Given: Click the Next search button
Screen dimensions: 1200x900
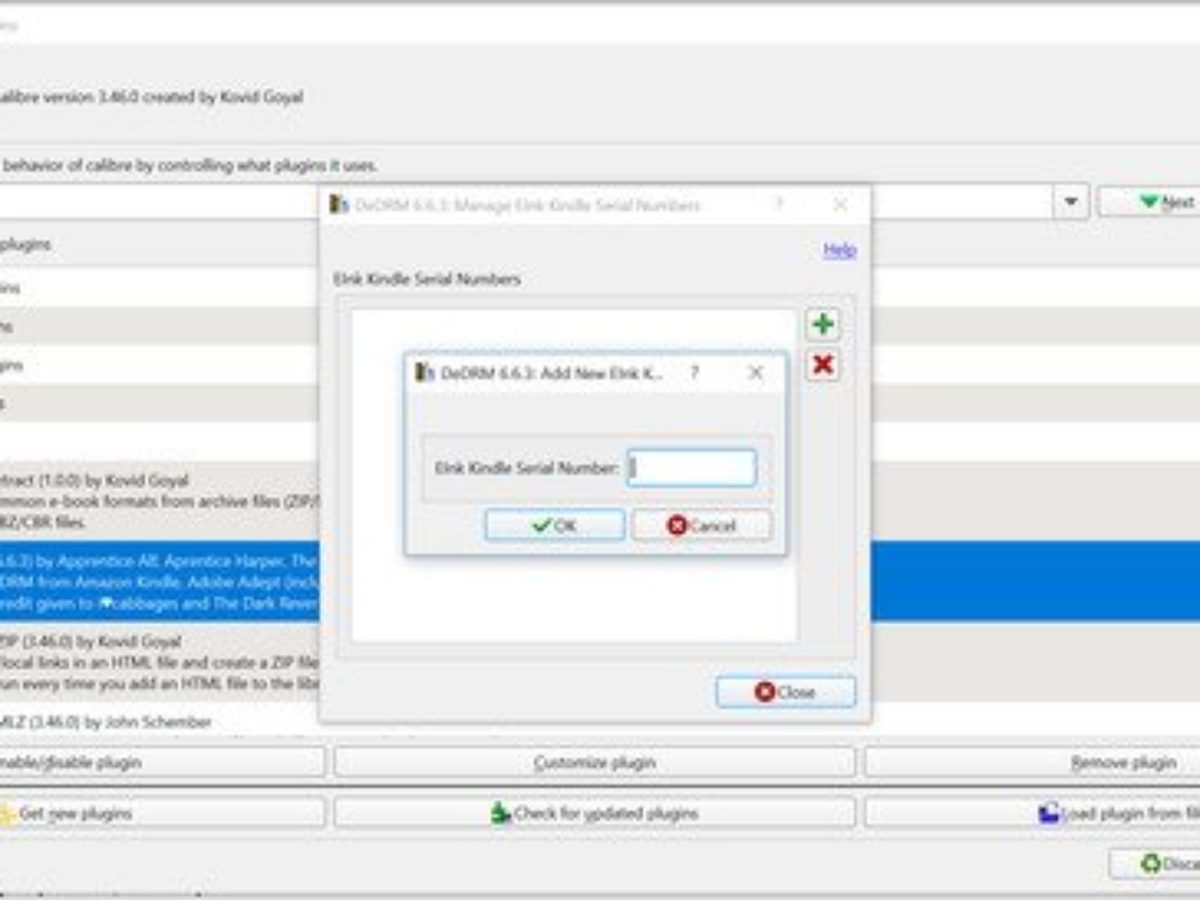Looking at the screenshot, I should tap(1149, 202).
